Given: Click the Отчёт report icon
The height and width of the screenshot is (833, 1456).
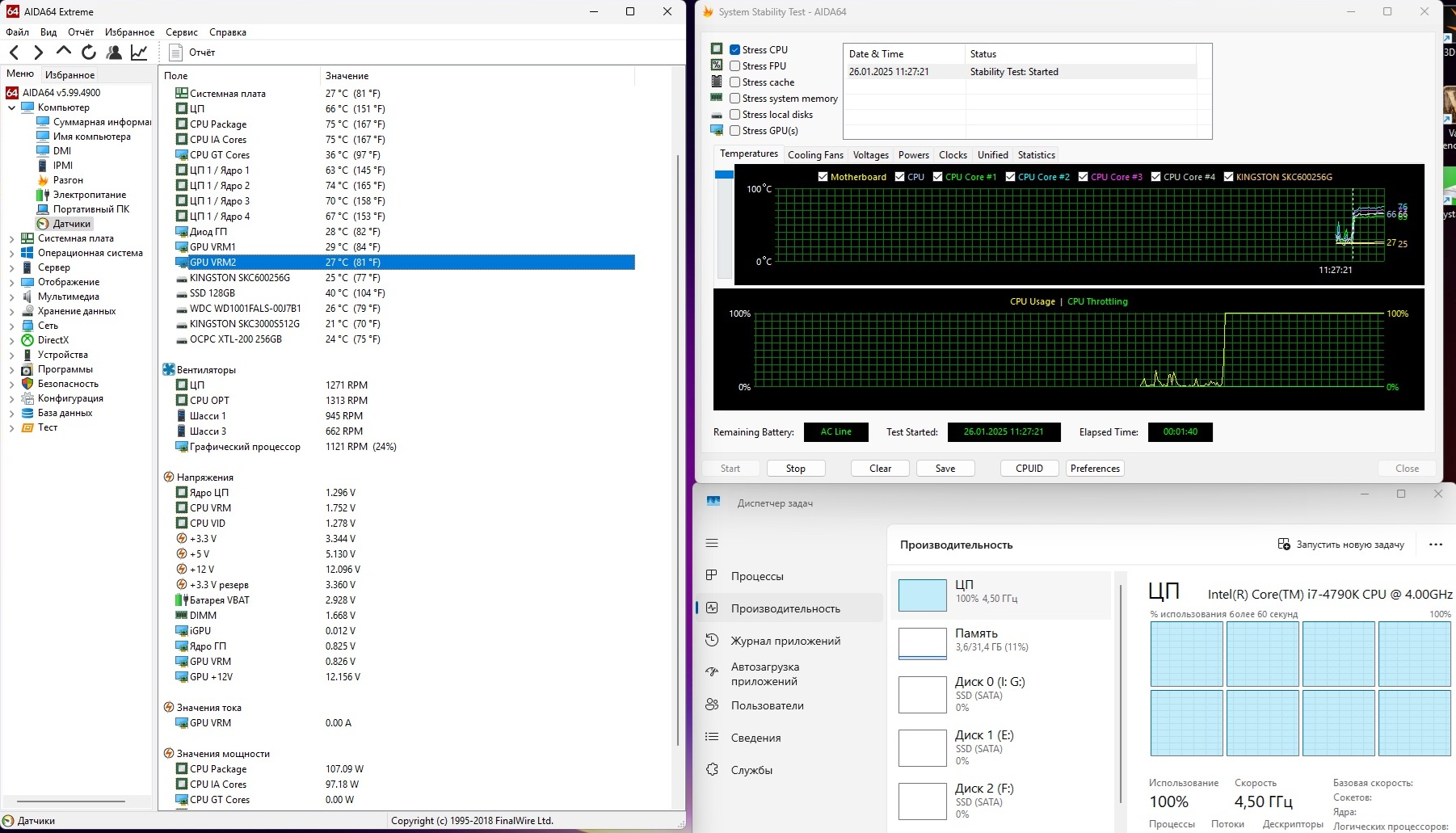Looking at the screenshot, I should pos(176,53).
